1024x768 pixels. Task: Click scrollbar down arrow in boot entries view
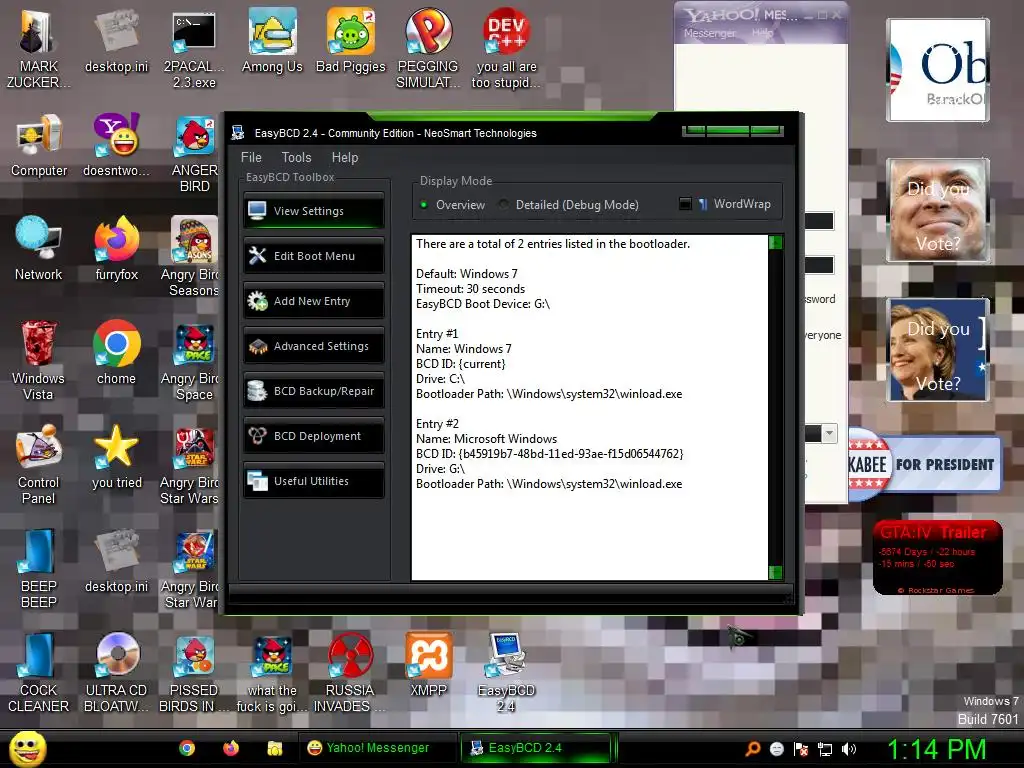click(776, 573)
